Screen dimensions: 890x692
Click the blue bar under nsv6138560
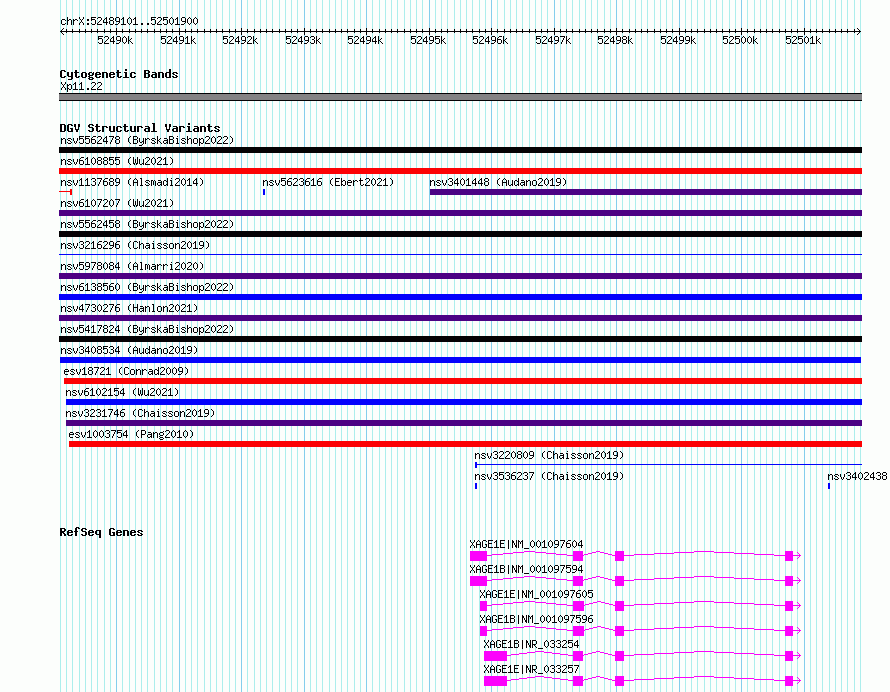pos(460,297)
